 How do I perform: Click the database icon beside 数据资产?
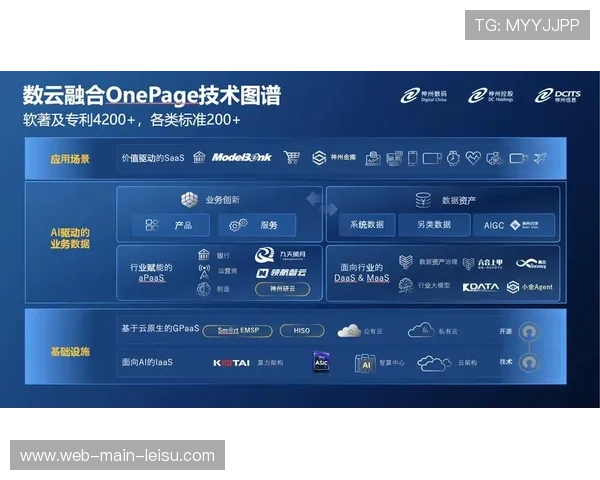[424, 200]
